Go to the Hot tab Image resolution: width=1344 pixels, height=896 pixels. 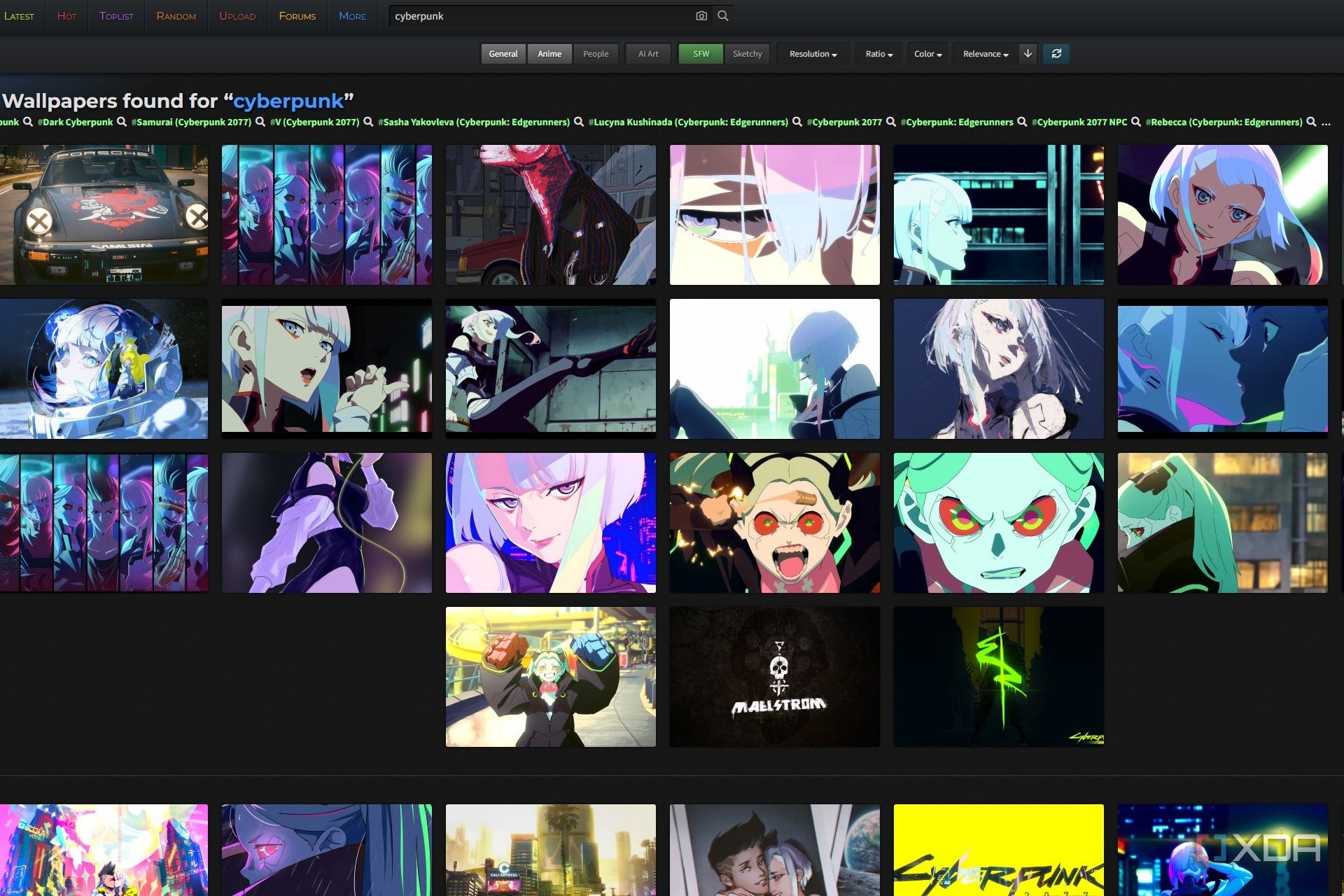[x=67, y=16]
